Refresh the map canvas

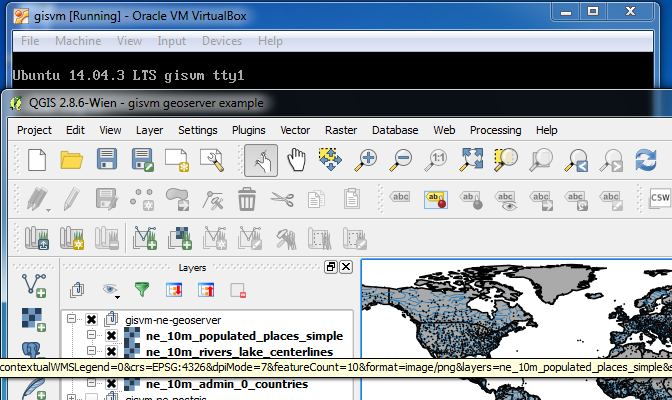pyautogui.click(x=646, y=160)
